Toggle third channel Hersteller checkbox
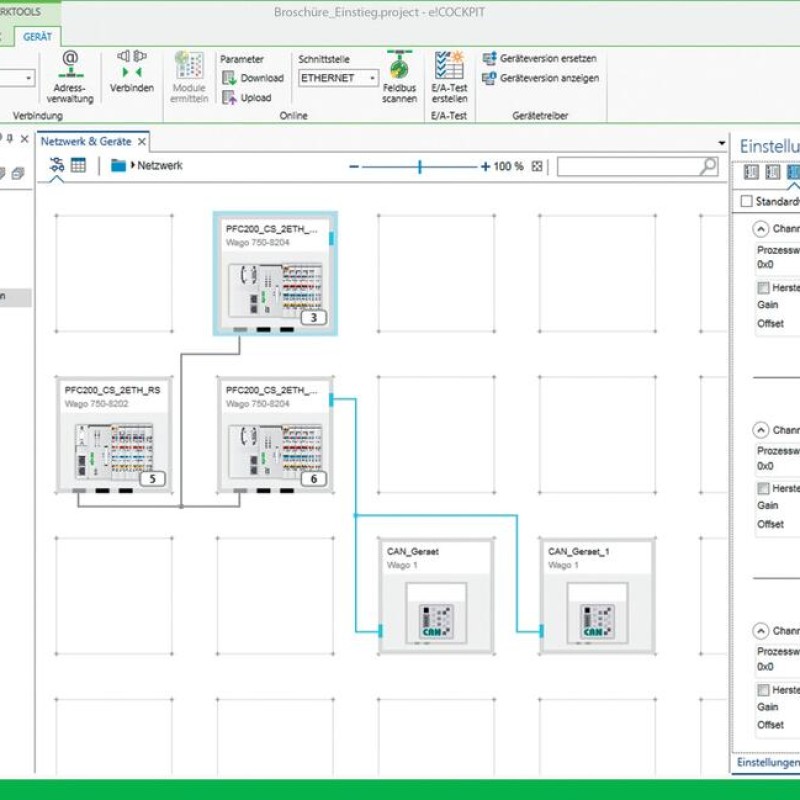The height and width of the screenshot is (800, 800). point(763,690)
